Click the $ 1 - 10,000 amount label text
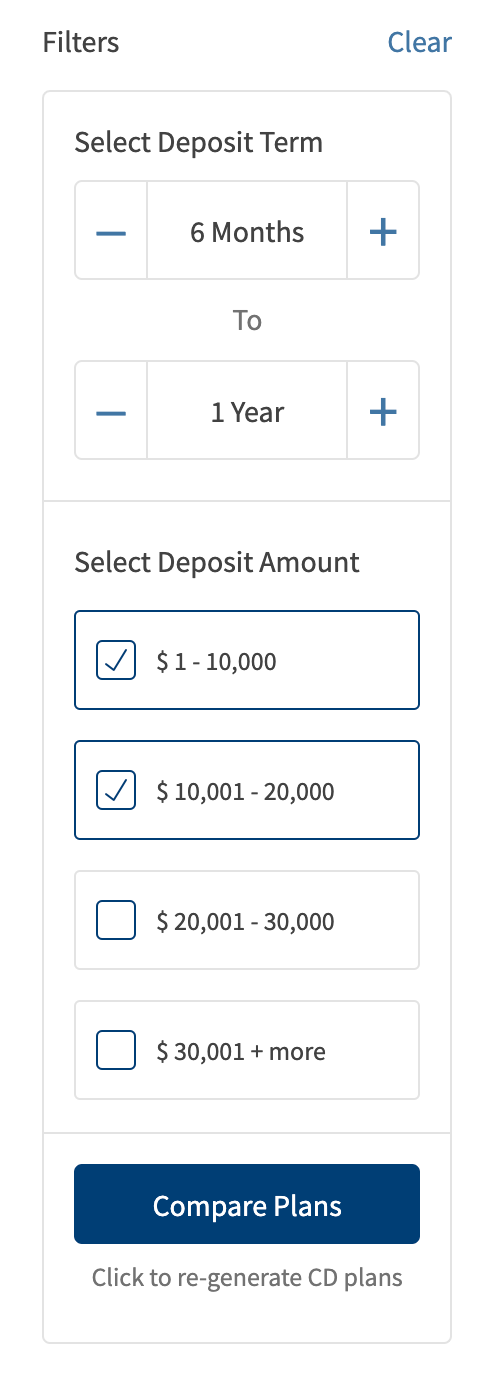 coord(216,661)
